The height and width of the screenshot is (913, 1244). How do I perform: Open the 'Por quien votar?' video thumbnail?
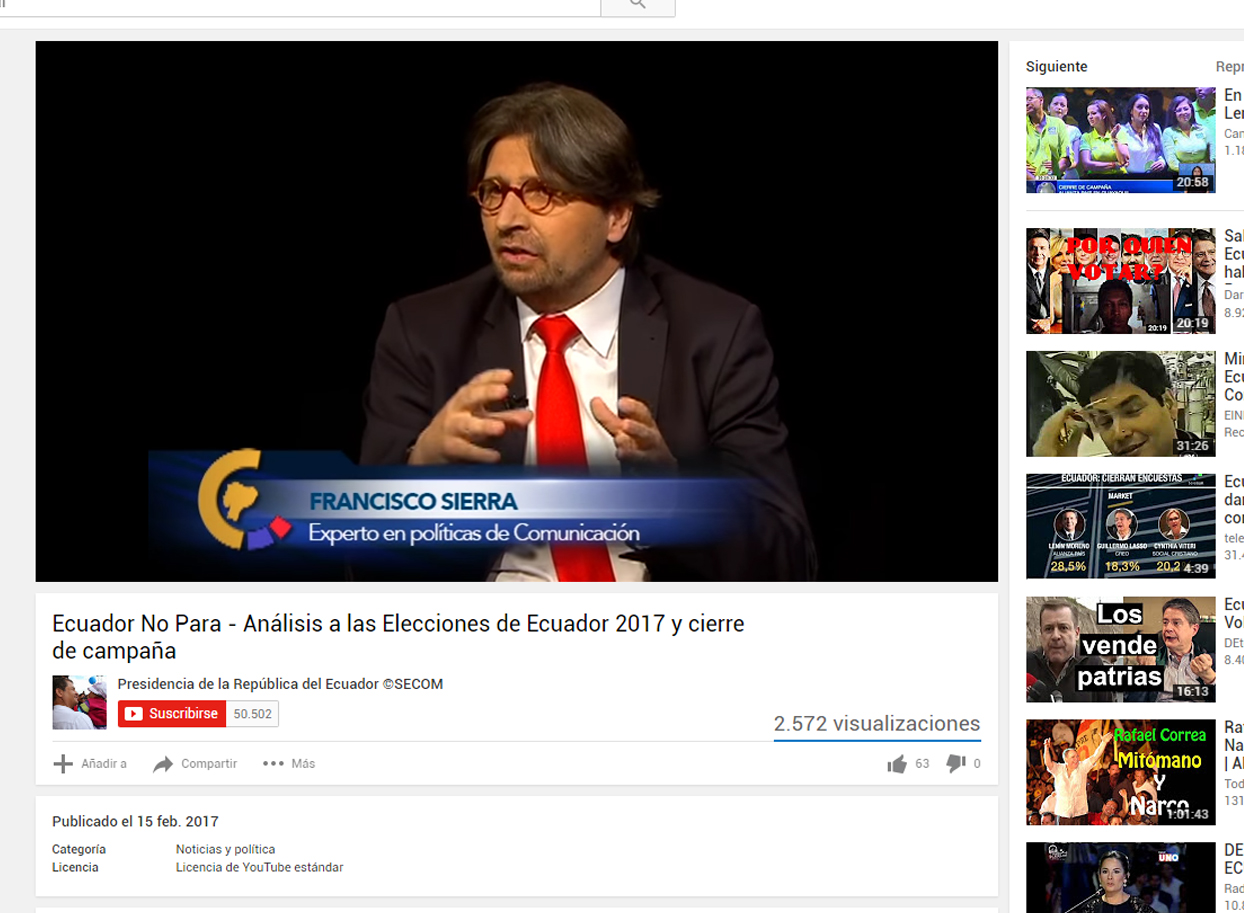[x=1120, y=281]
